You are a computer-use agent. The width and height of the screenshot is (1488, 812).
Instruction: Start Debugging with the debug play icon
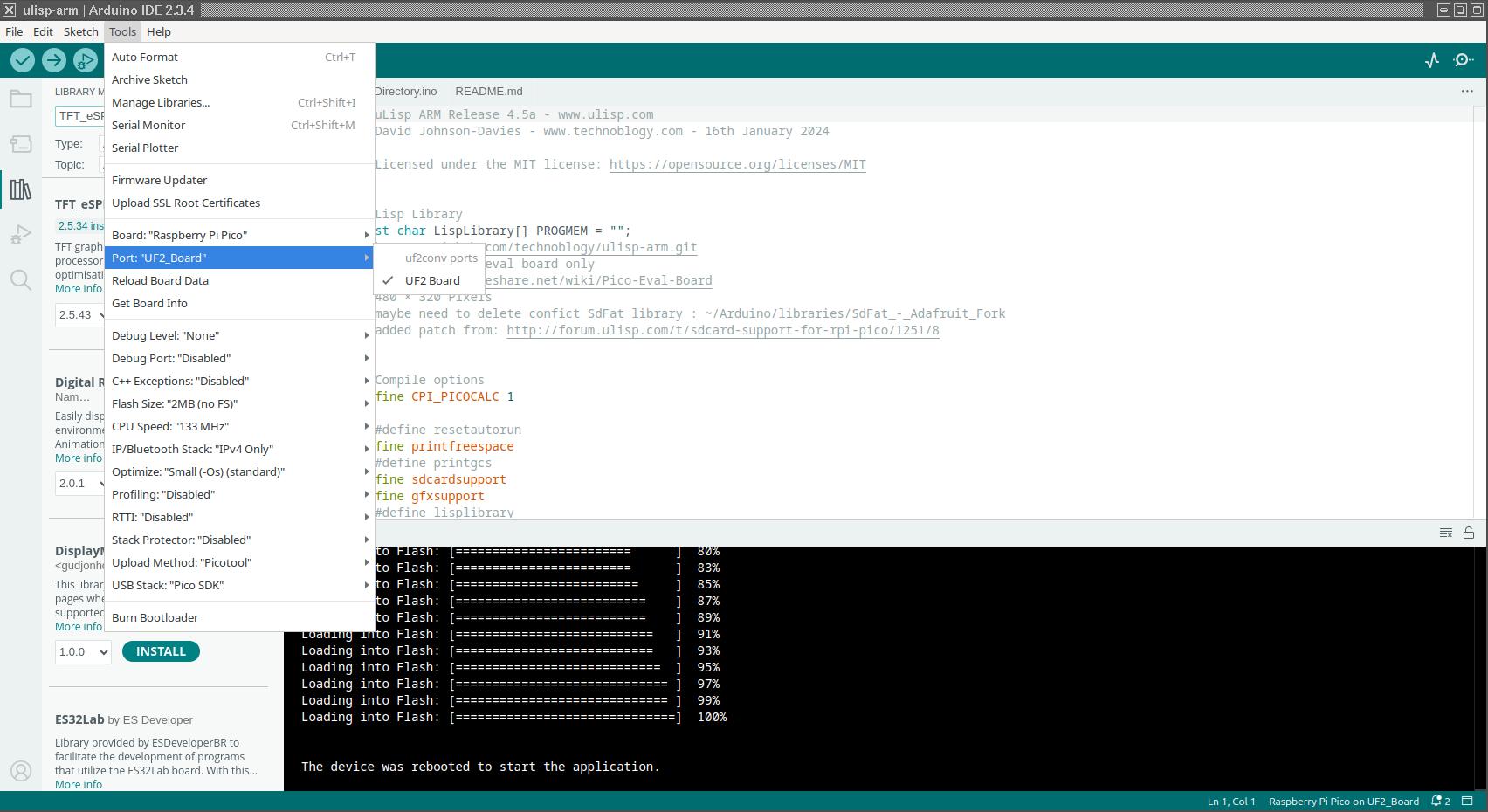pyautogui.click(x=85, y=60)
